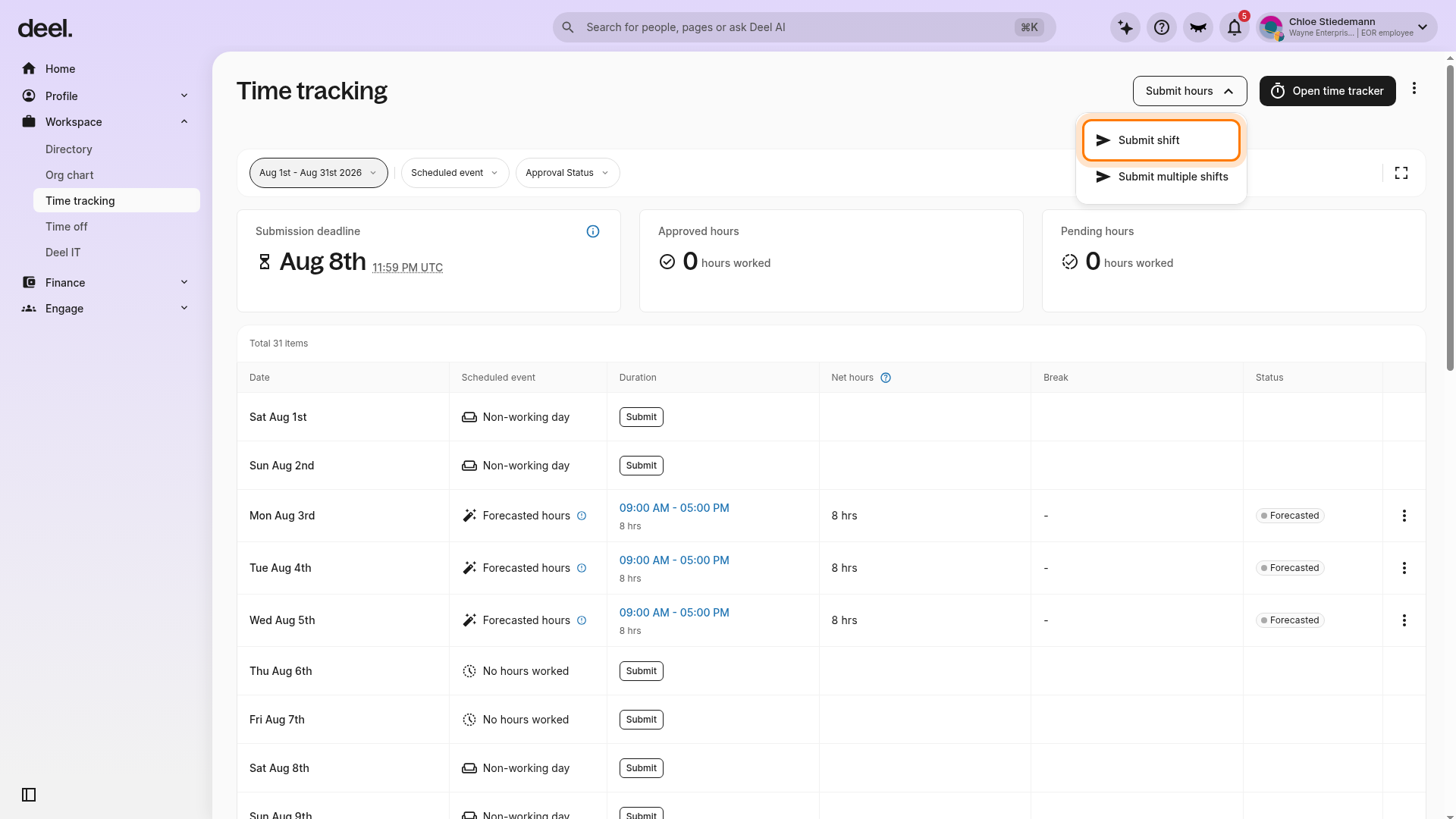Viewport: 1456px width, 819px height.
Task: Open the Deel AI sparkle icon
Action: pos(1125,28)
